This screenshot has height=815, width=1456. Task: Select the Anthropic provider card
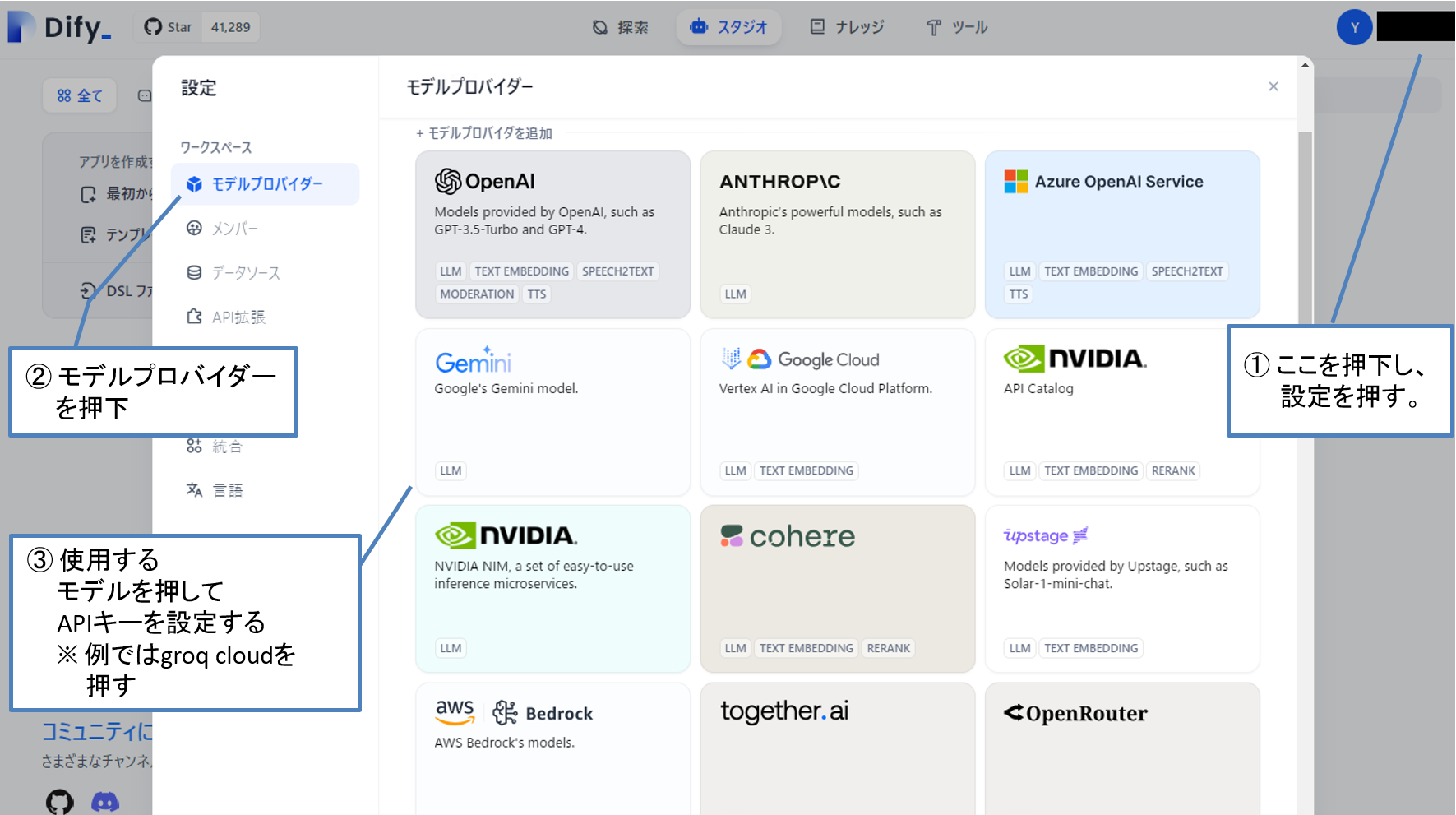click(x=837, y=234)
